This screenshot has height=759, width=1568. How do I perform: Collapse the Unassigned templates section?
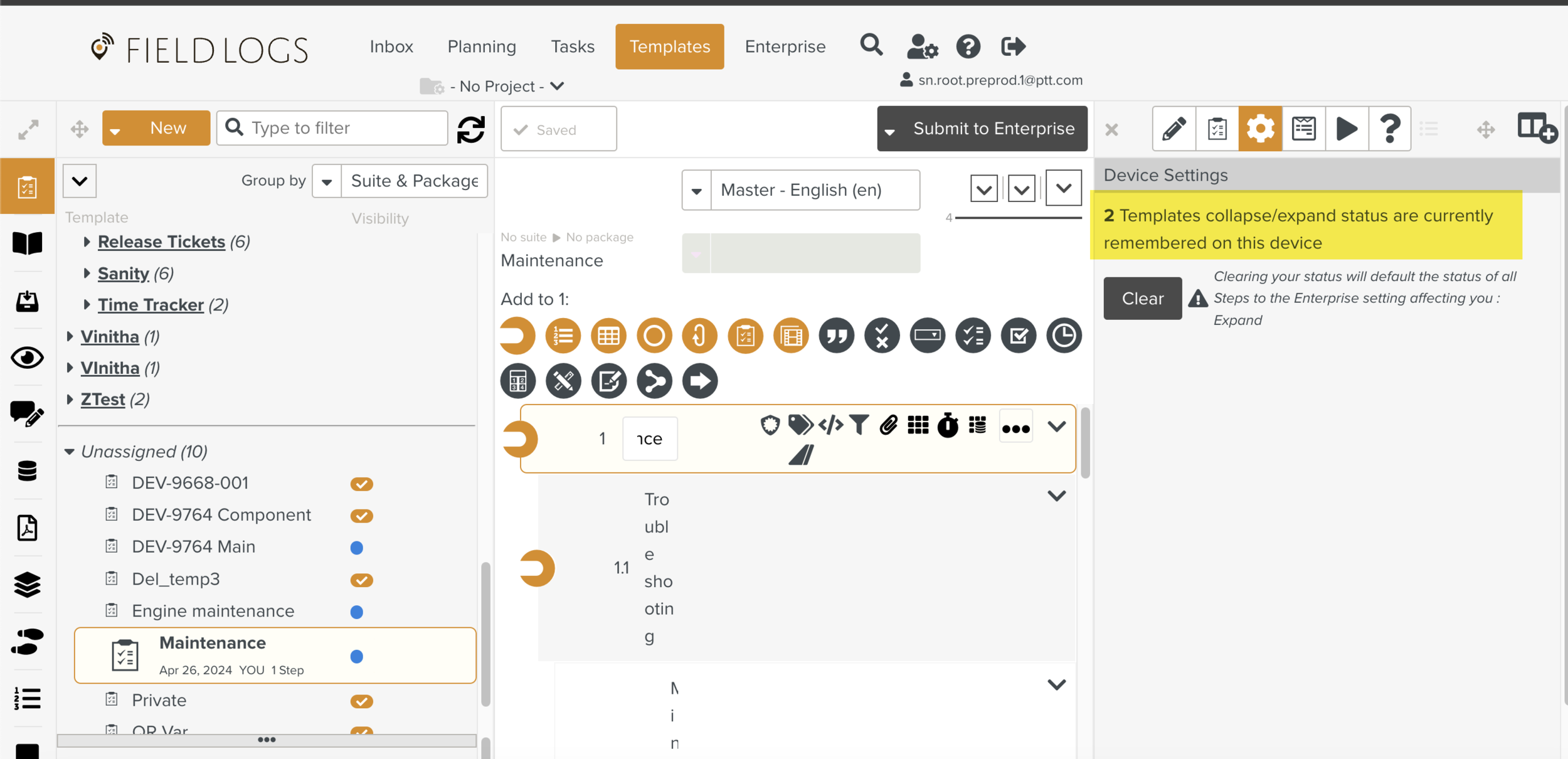pos(70,452)
